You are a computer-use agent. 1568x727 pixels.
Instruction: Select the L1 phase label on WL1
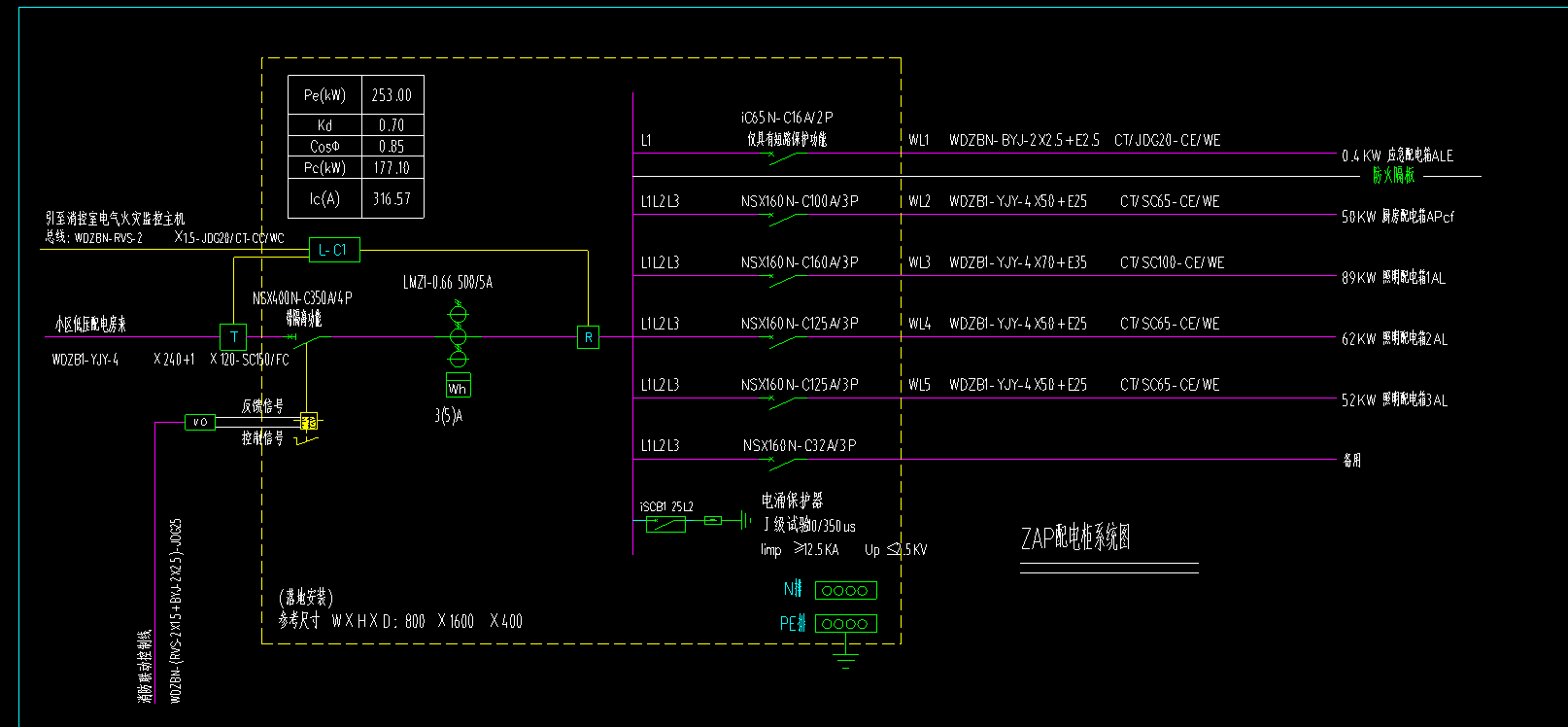tap(646, 140)
